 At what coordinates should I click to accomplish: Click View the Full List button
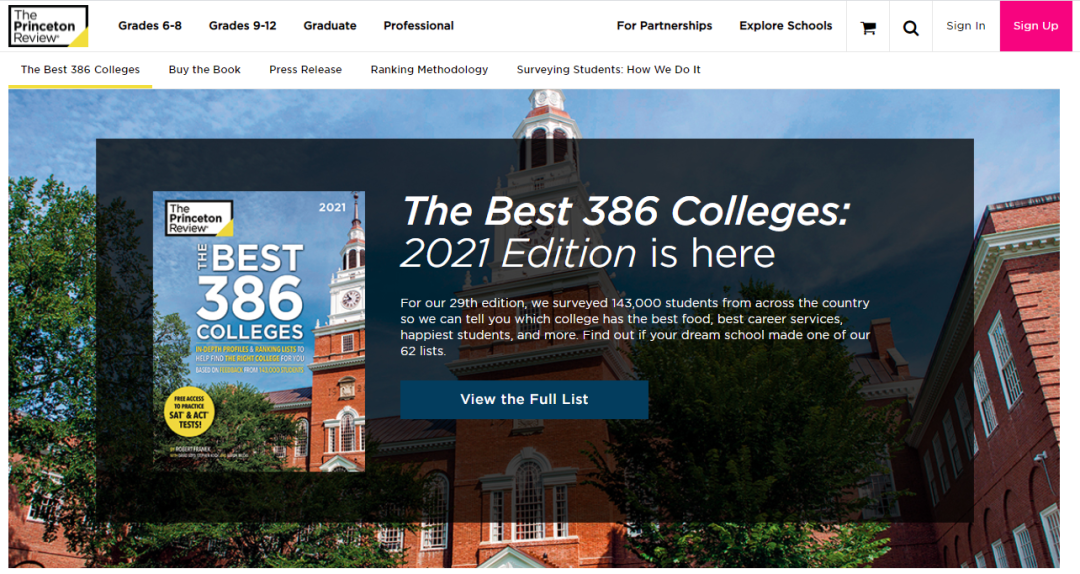[524, 400]
